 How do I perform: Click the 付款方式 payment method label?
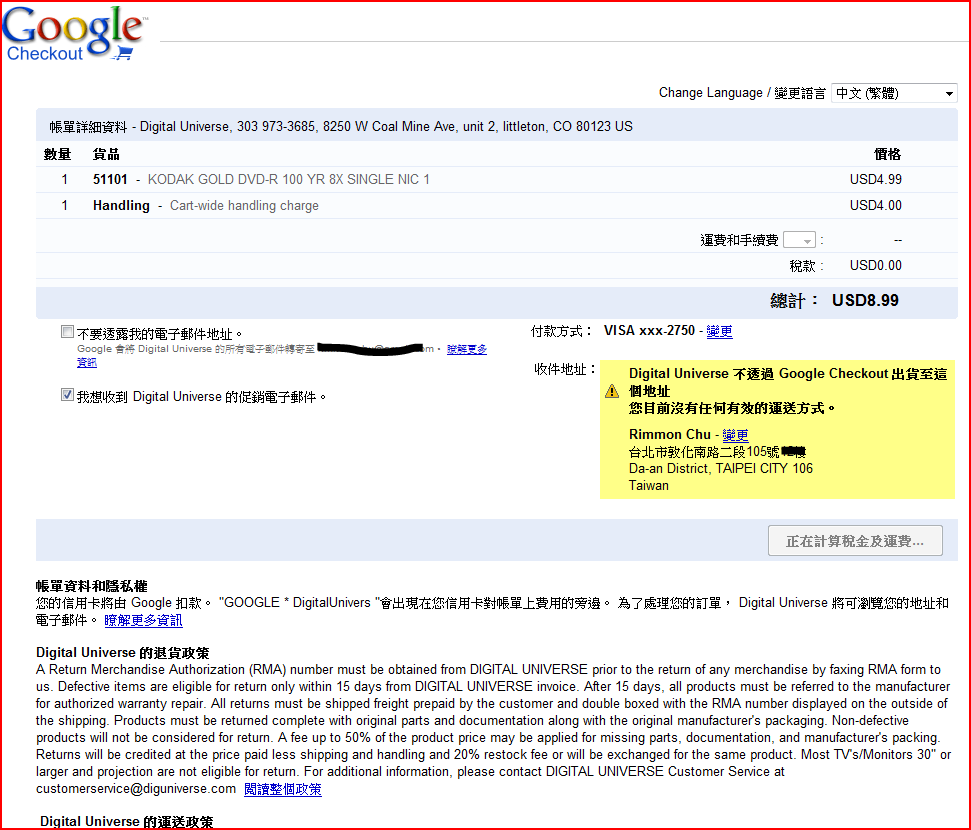(x=561, y=331)
